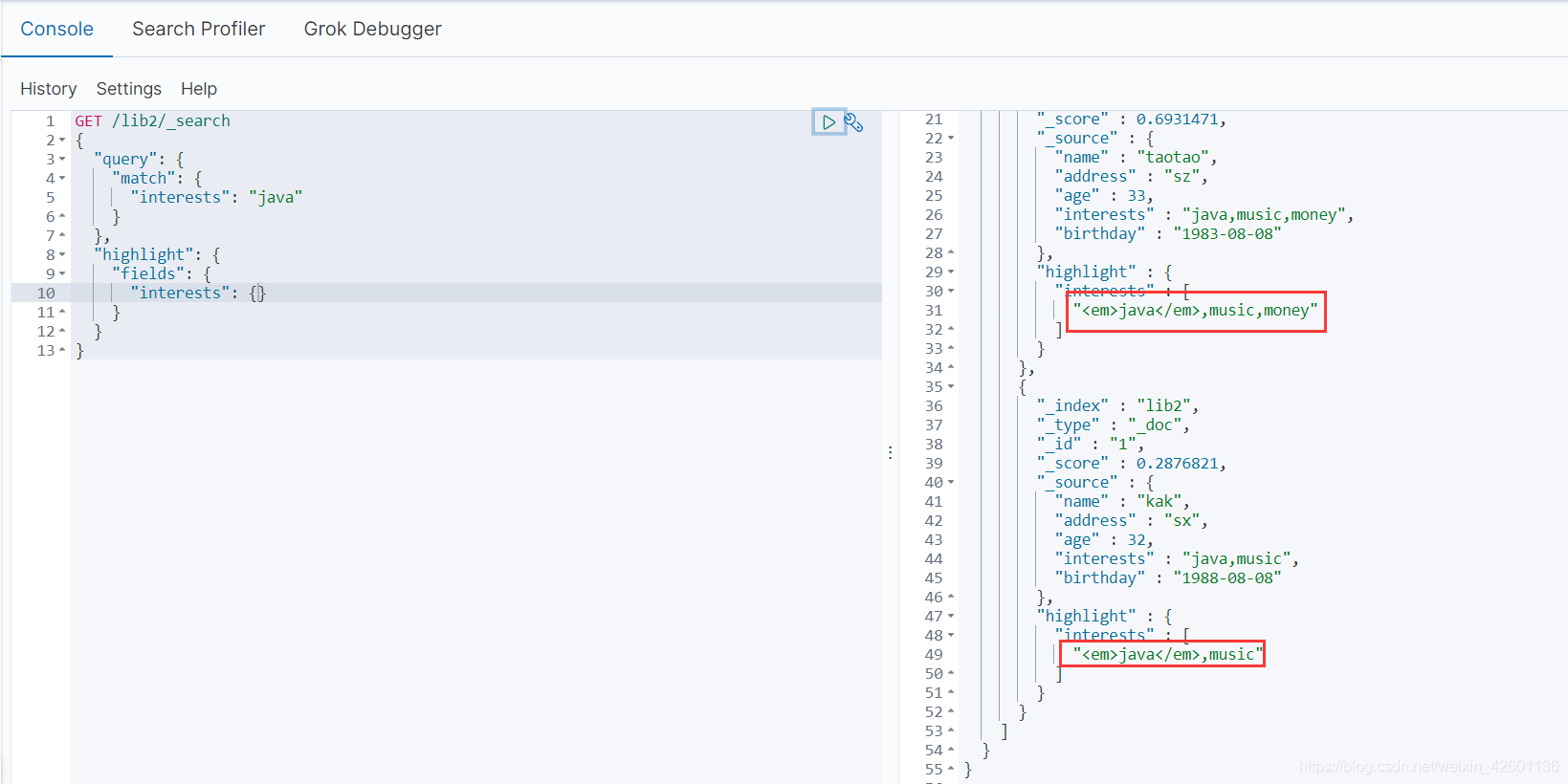The image size is (1568, 784).
Task: Open the Settings link
Action: [128, 89]
